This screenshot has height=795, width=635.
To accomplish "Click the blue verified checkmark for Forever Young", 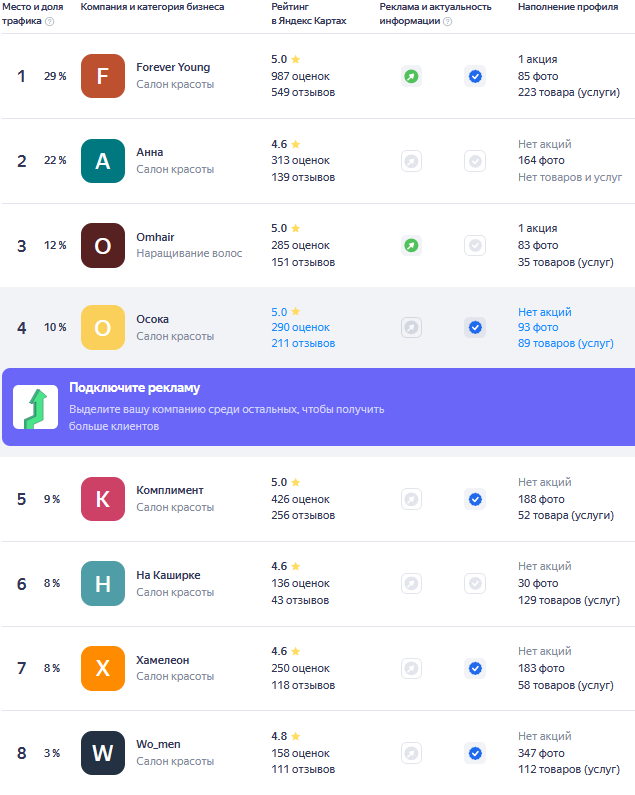I will coord(475,76).
